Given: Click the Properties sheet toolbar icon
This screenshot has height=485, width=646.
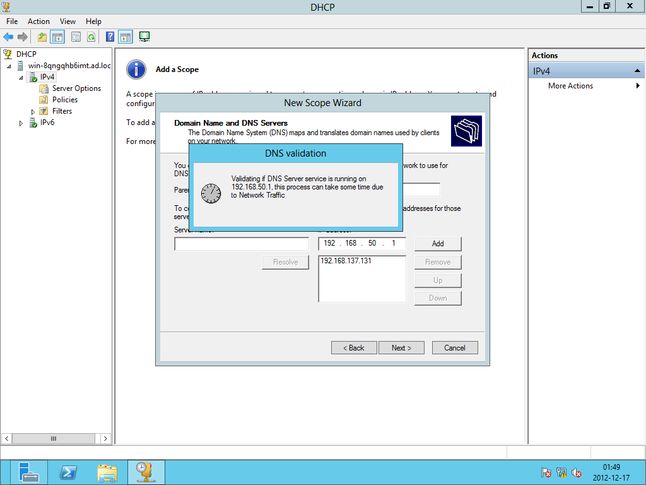Looking at the screenshot, I should click(x=76, y=37).
